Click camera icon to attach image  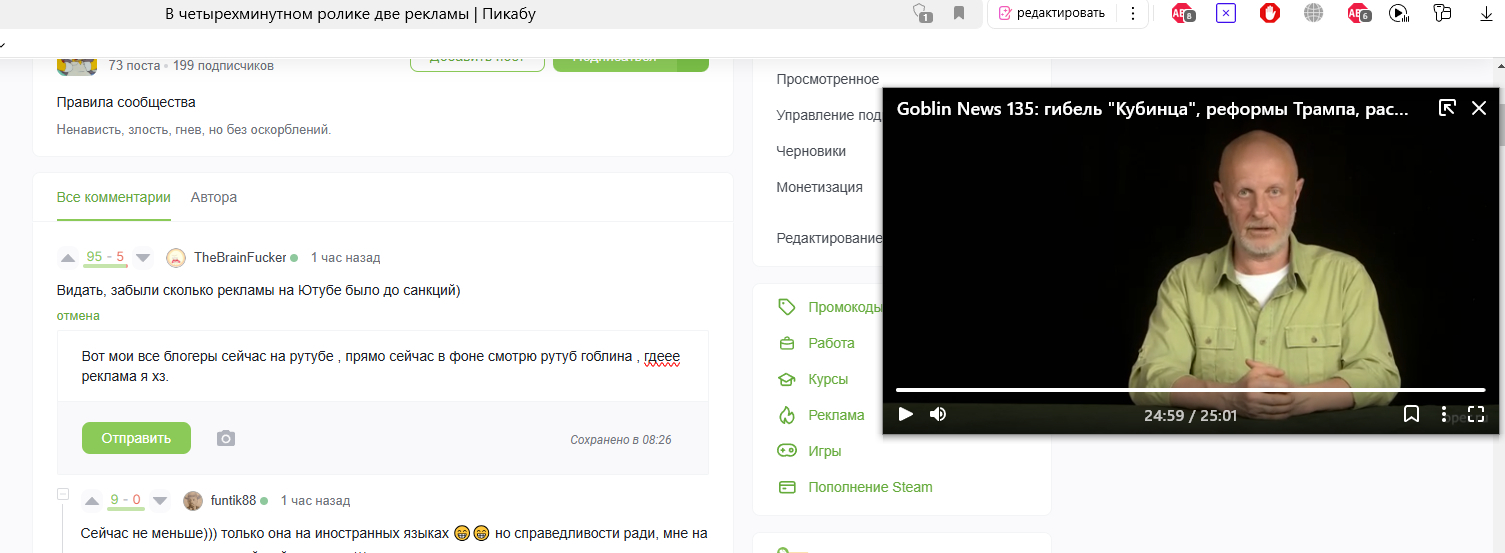pos(226,438)
